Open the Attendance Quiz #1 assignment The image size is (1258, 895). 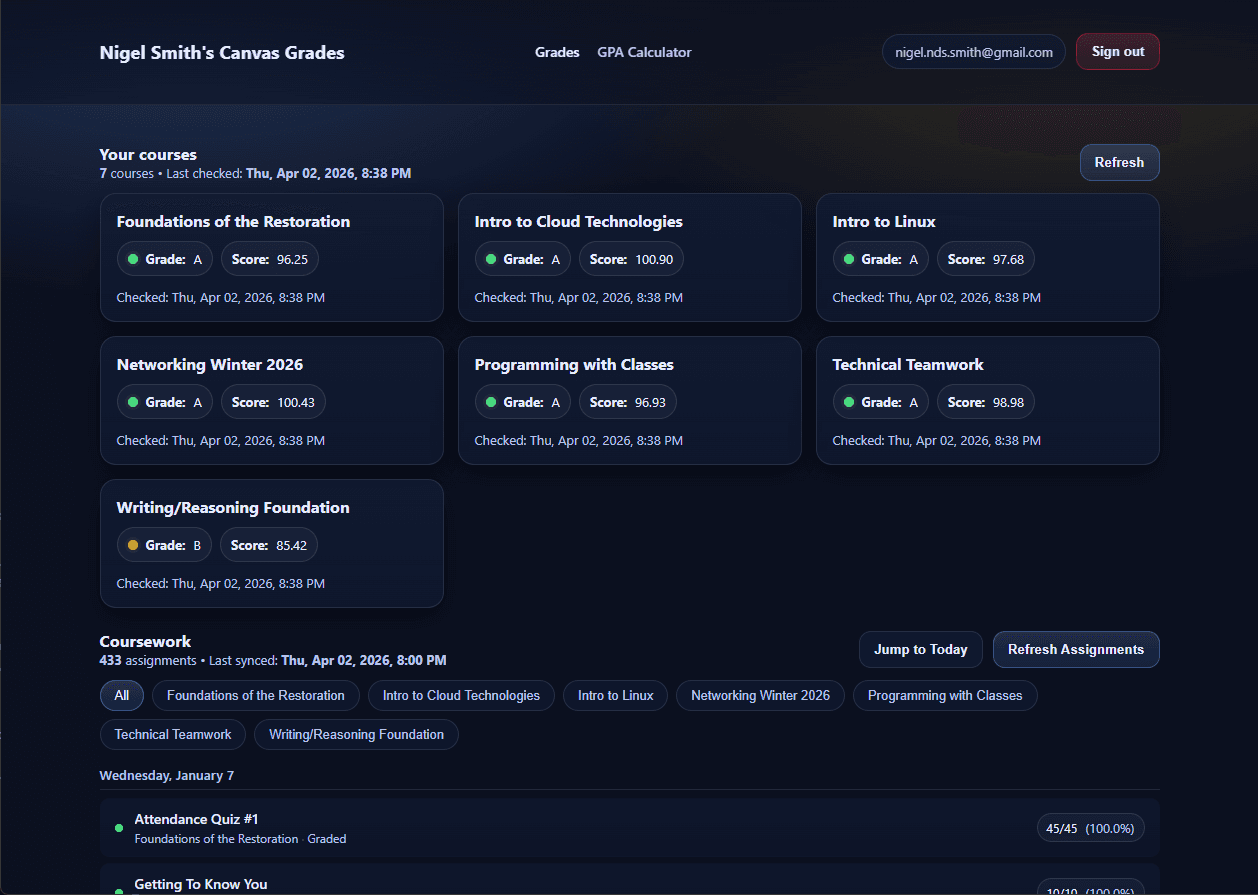tap(196, 819)
